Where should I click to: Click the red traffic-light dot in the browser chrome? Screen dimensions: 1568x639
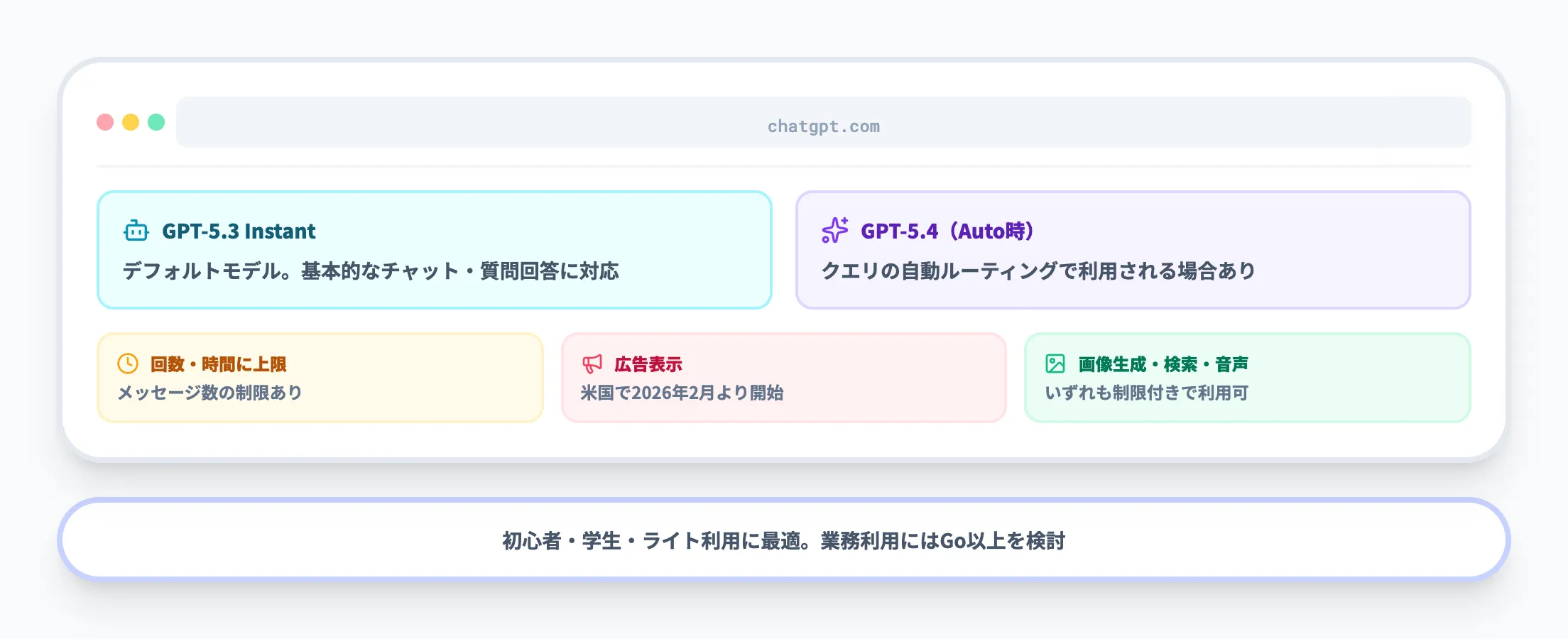click(x=106, y=122)
